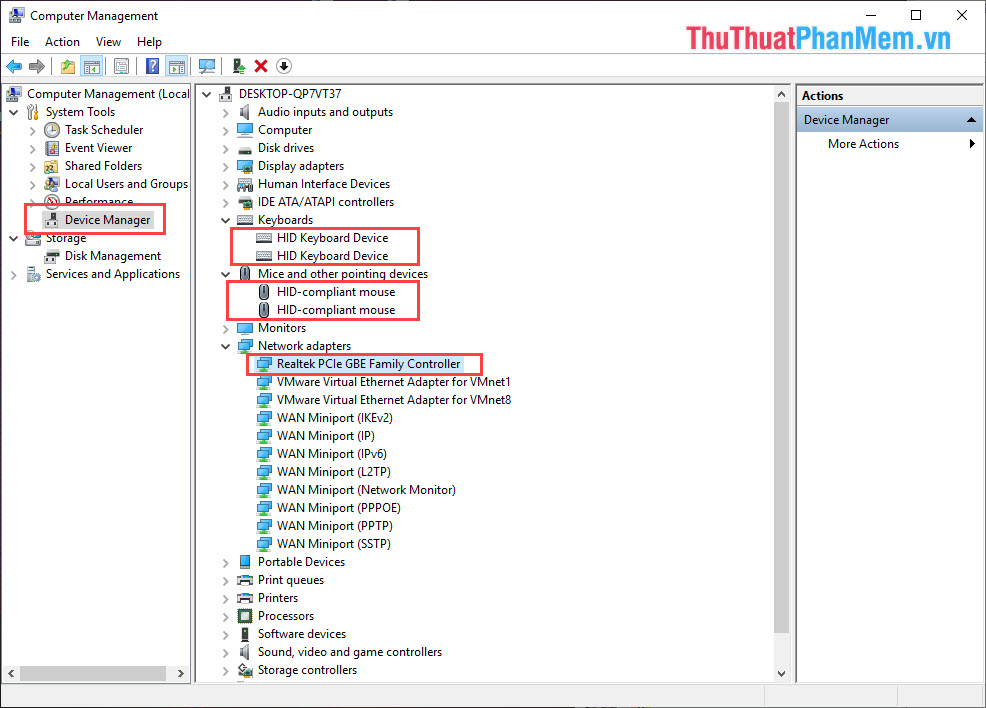
Task: Click the vertical scrollbar down arrow
Action: coord(781,673)
